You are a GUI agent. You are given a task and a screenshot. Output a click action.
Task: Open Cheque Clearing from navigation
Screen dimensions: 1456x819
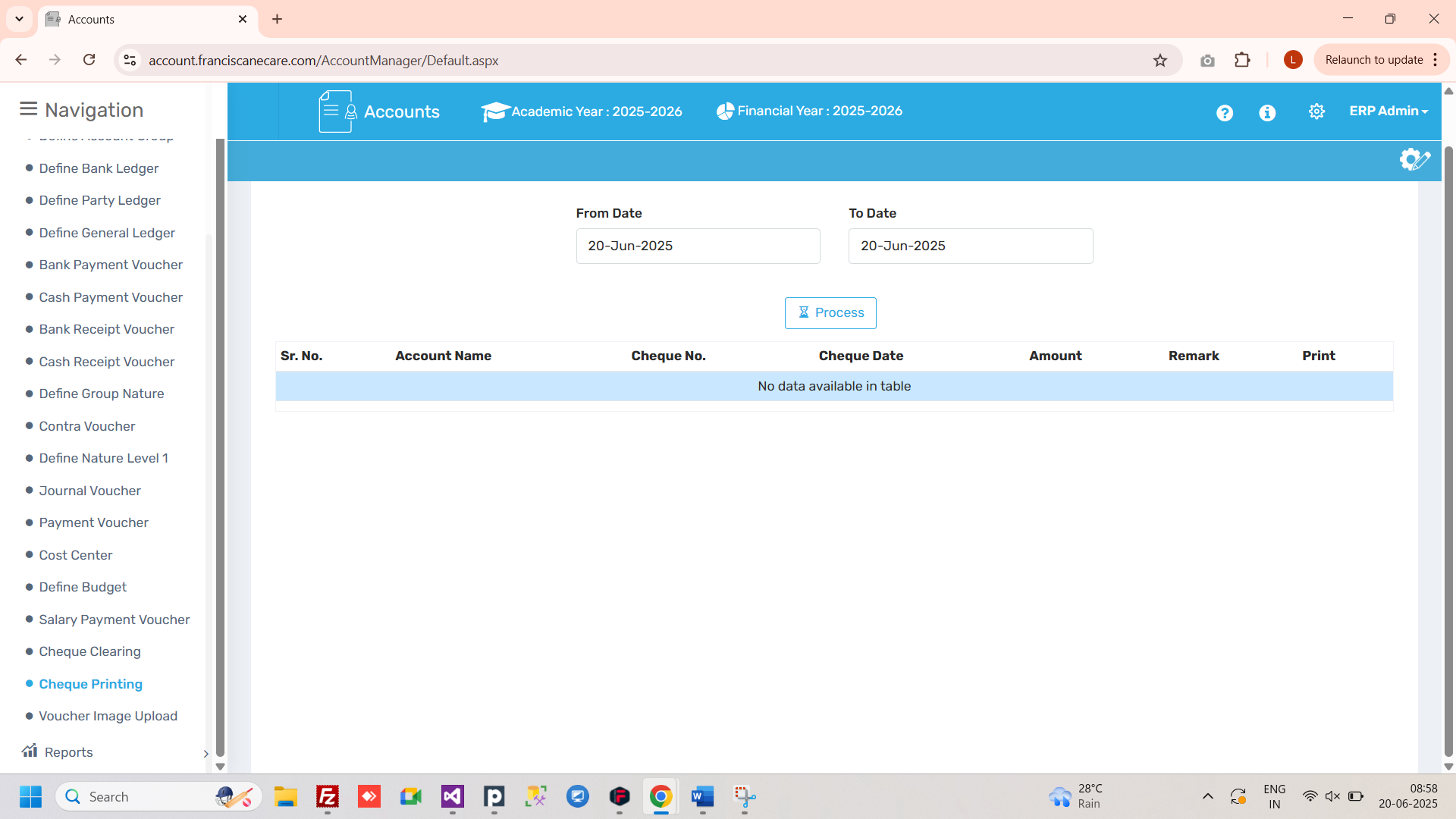pyautogui.click(x=89, y=651)
